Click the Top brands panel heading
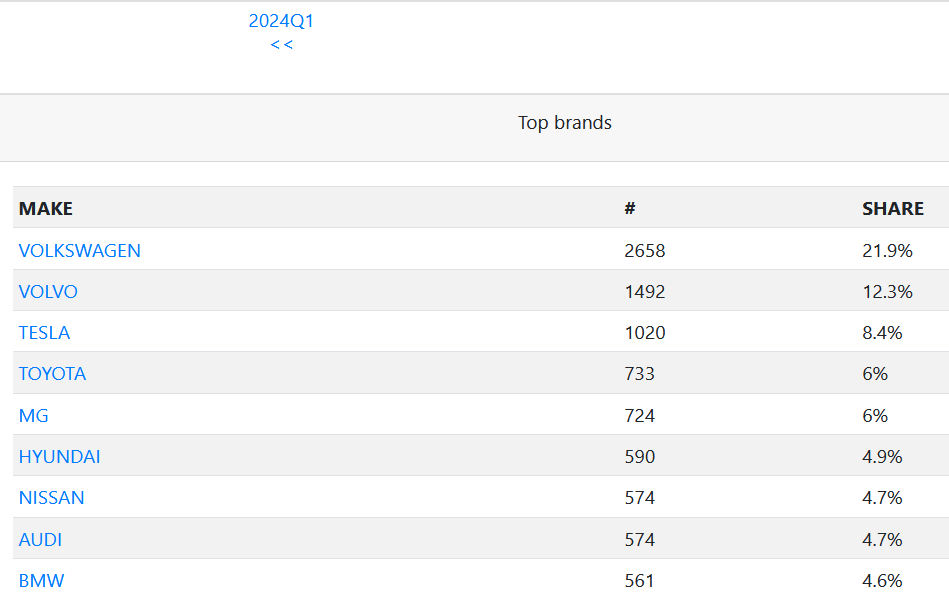949x595 pixels. (564, 123)
